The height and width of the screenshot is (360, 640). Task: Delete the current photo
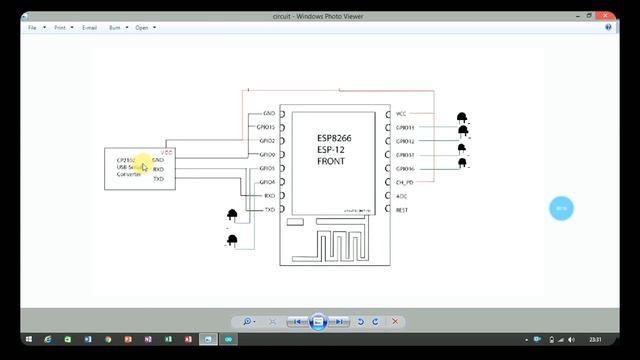tap(395, 322)
